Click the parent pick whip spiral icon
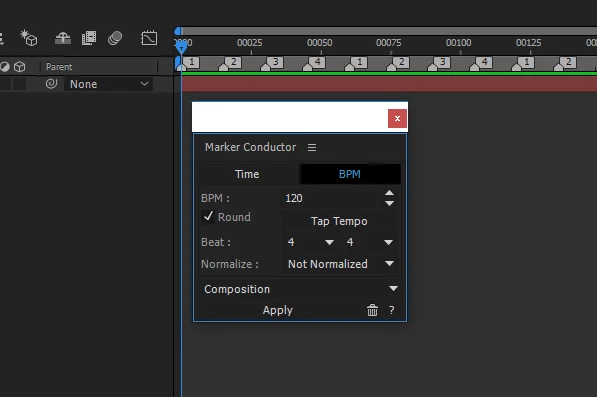 (51, 84)
